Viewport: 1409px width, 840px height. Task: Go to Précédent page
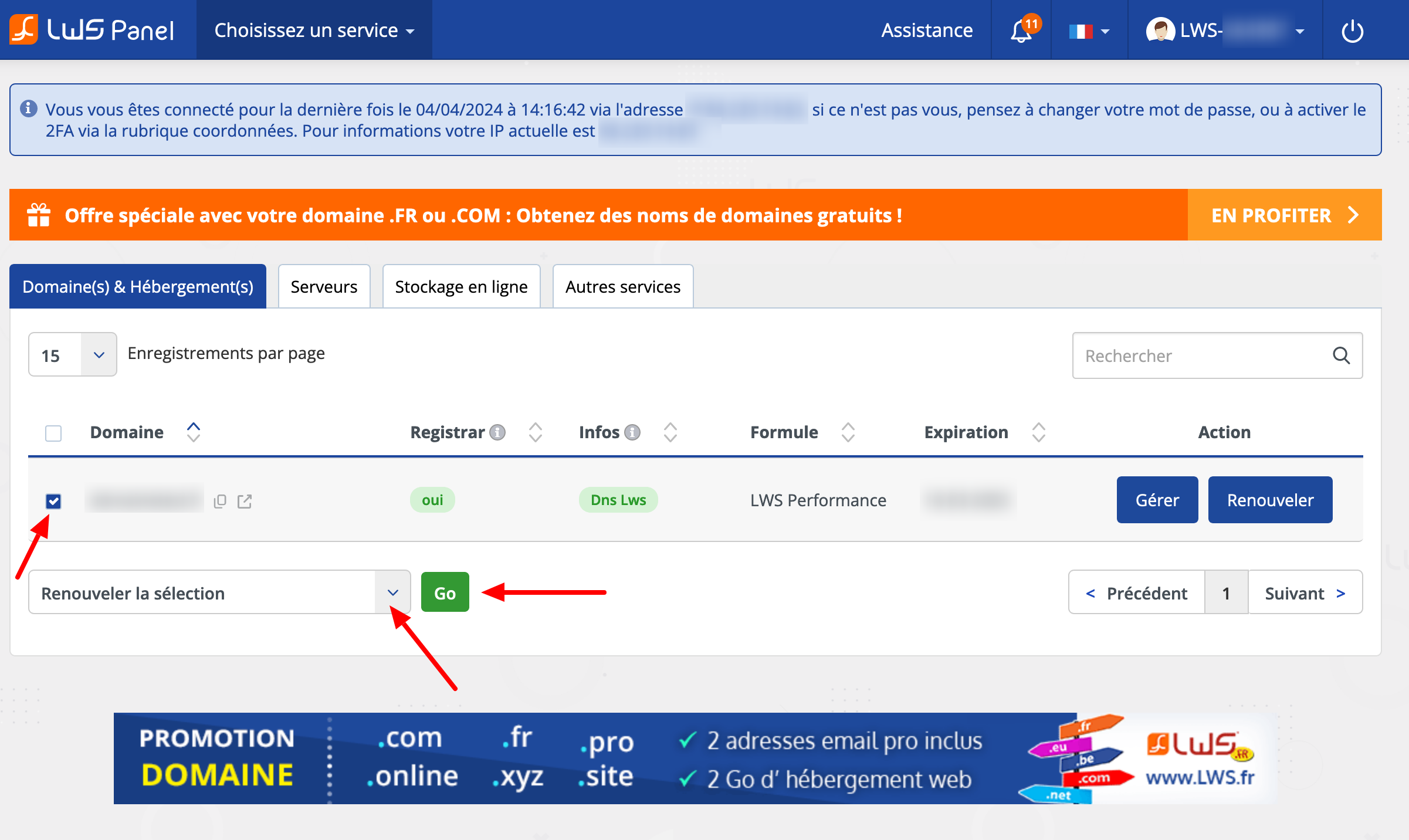(x=1137, y=592)
